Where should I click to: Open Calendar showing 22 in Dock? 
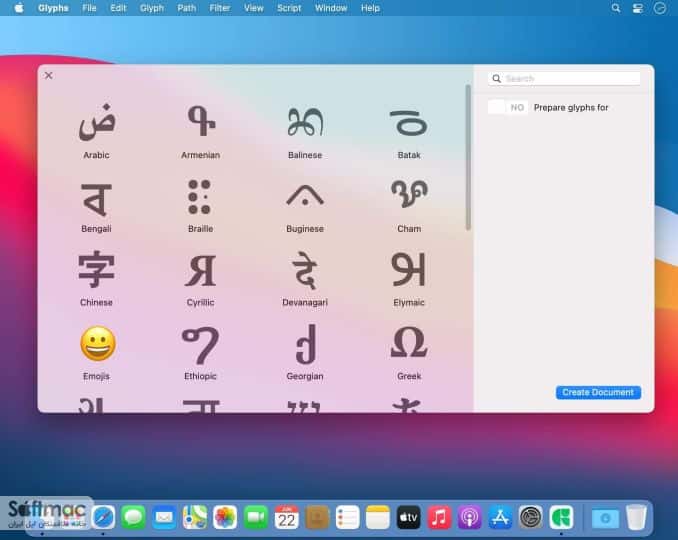pyautogui.click(x=286, y=517)
